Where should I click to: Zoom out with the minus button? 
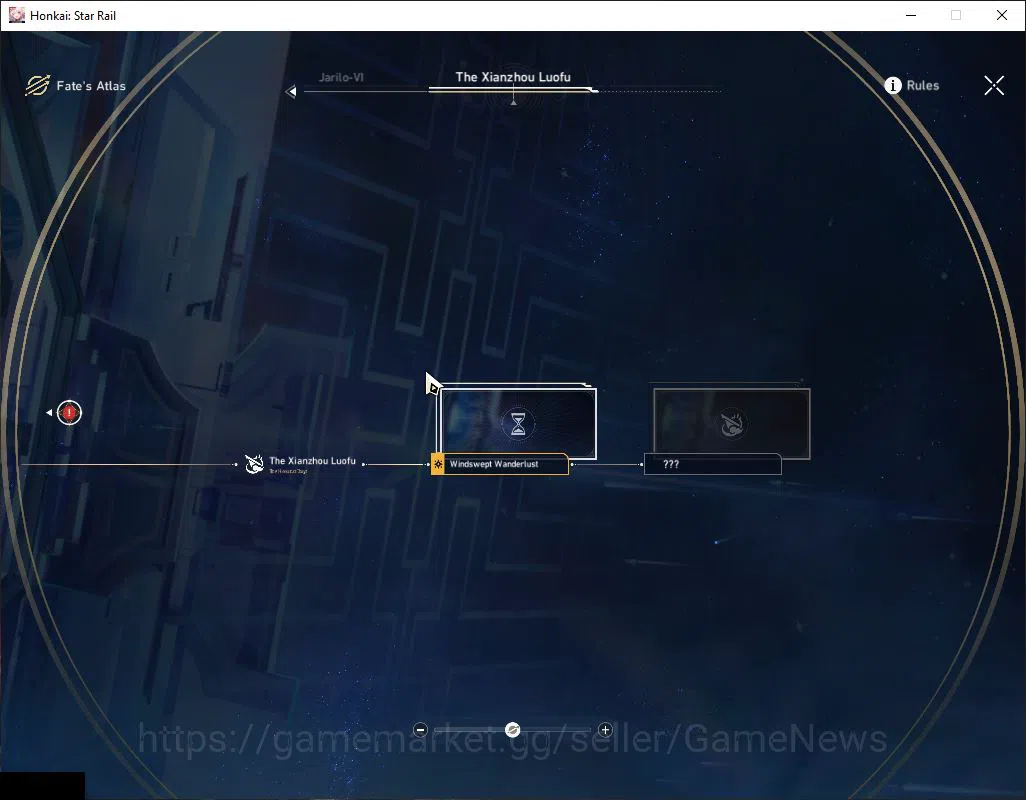click(421, 729)
